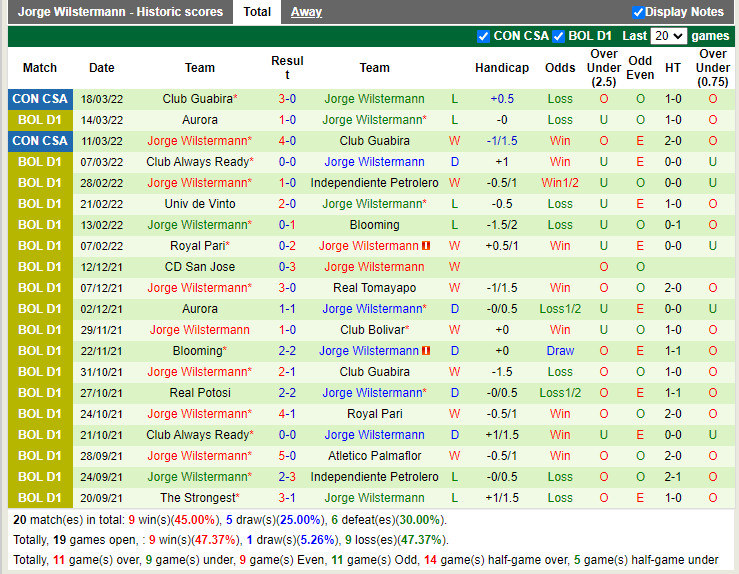Open Real Tomayapo team link
Image resolution: width=739 pixels, height=574 pixels.
[x=374, y=288]
